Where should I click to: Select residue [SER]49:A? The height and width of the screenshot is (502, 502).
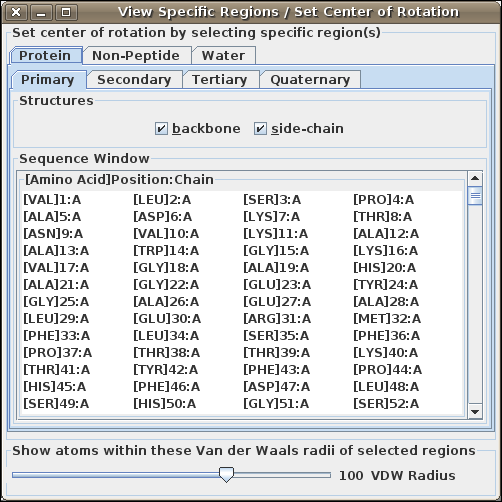coord(56,404)
